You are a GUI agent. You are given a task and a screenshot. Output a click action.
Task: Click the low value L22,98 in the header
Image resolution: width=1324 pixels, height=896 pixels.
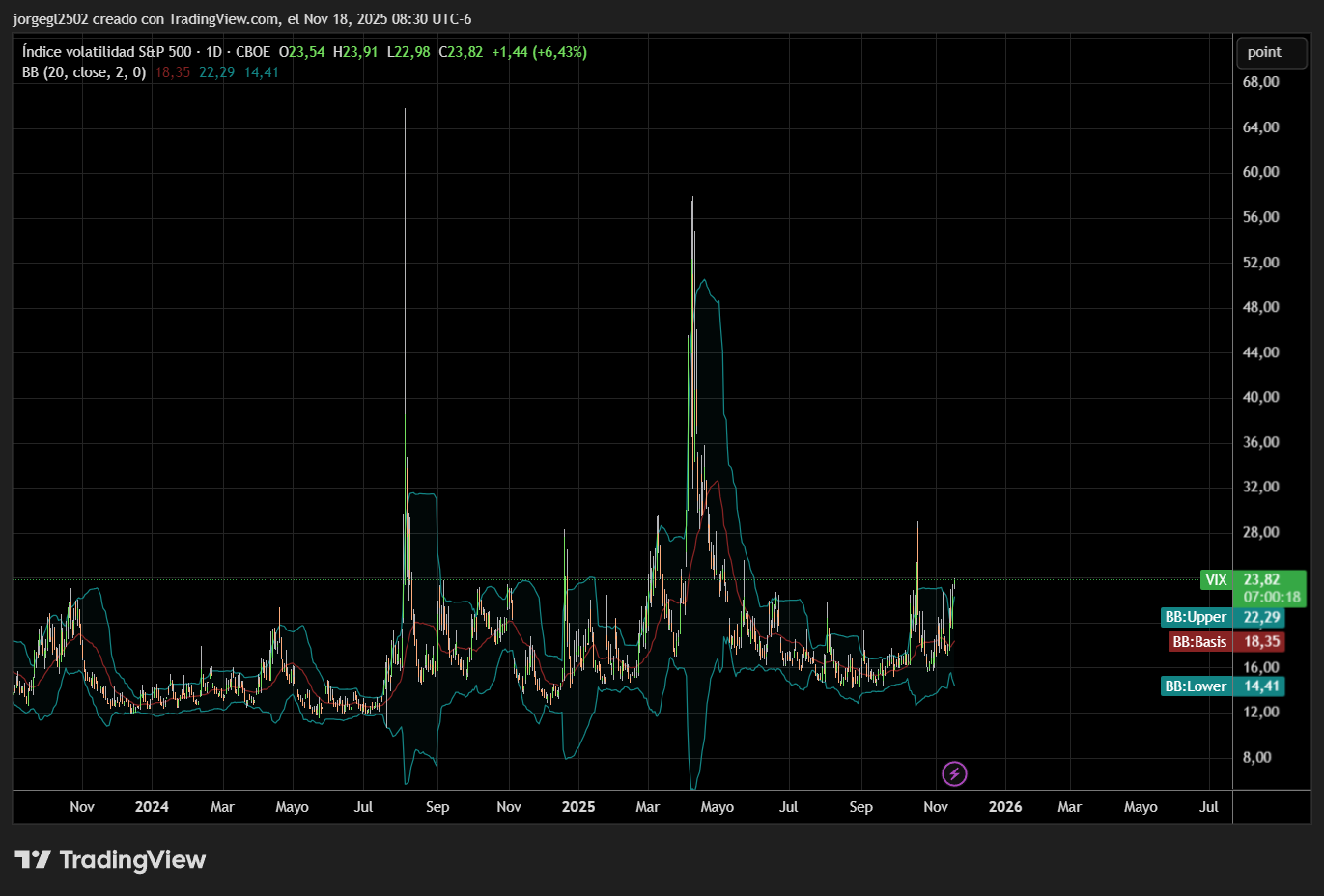pos(408,52)
